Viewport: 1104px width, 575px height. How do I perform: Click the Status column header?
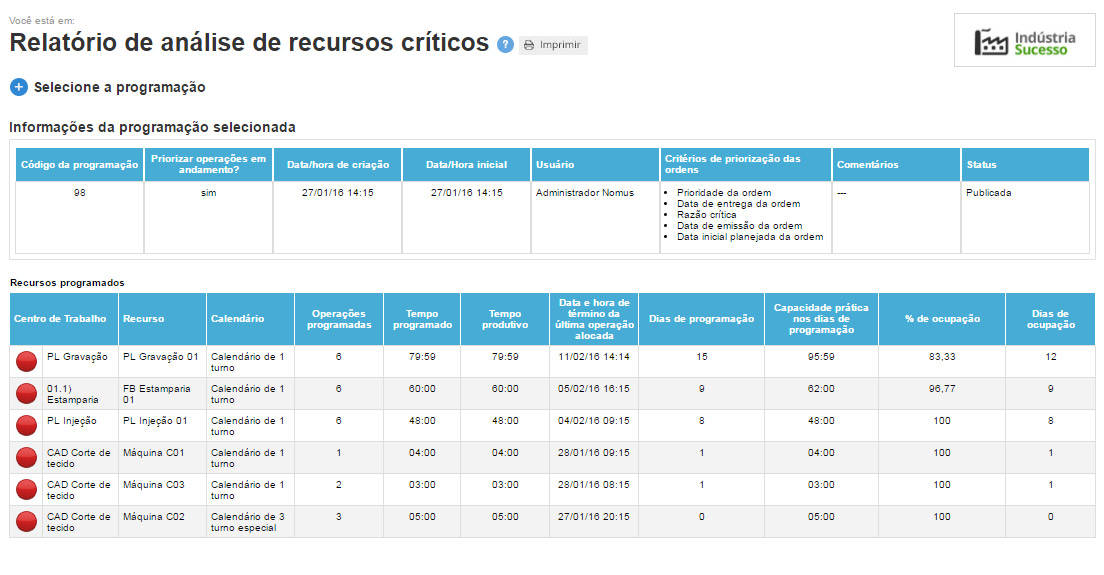pyautogui.click(x=1025, y=165)
